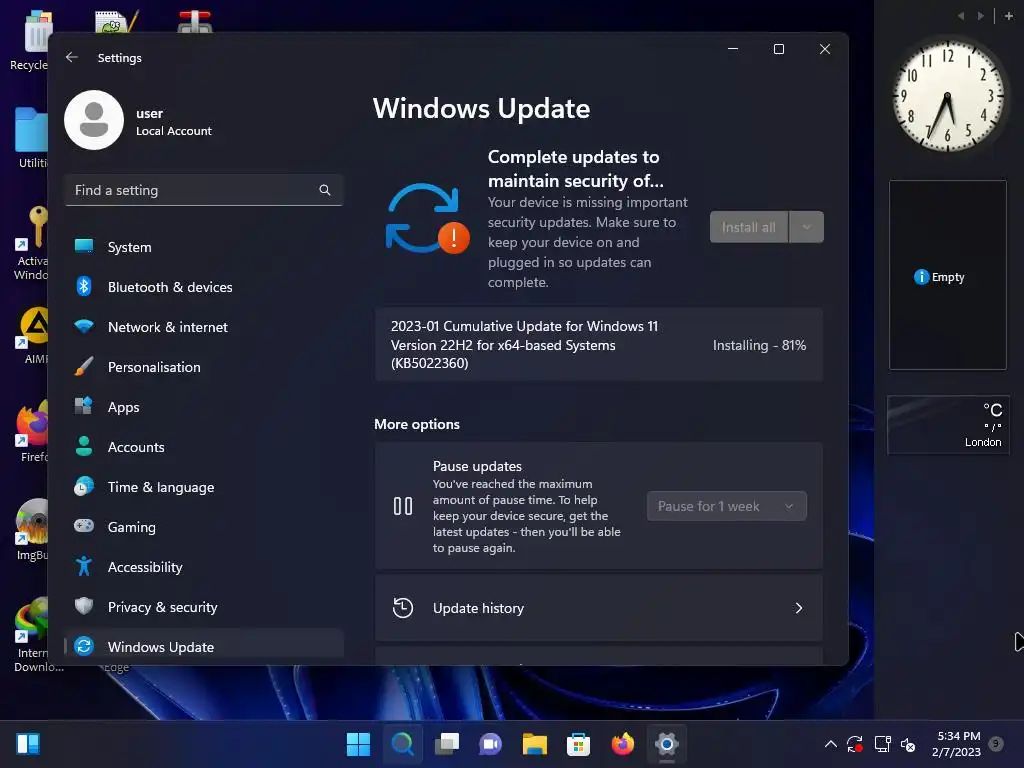Click the update status sync warning icon

[x=426, y=219]
